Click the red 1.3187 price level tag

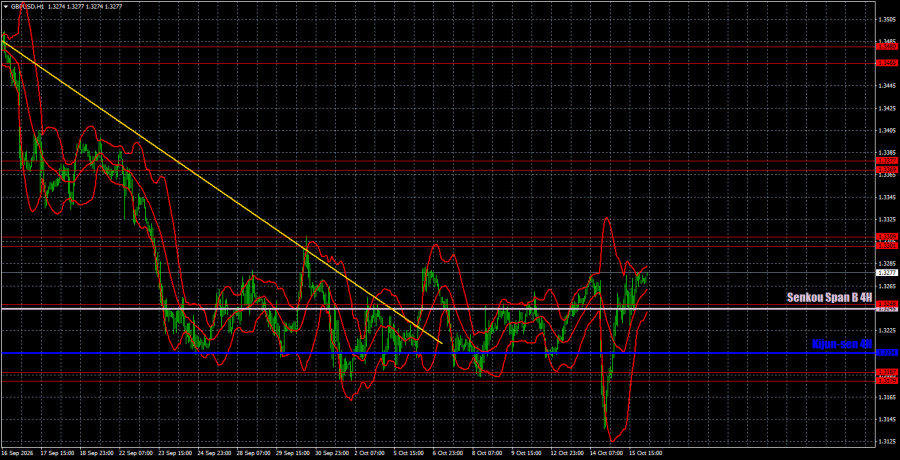(885, 372)
